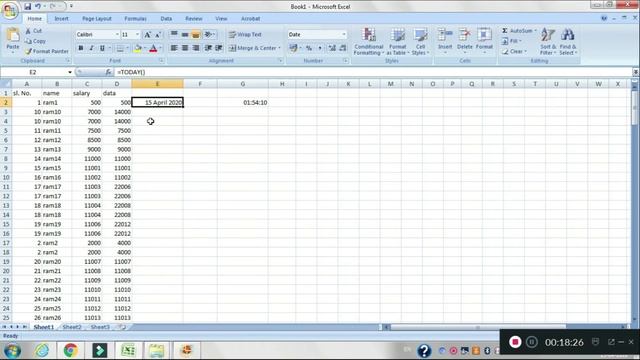Undo last action in Quick Access toolbar
This screenshot has width=640, height=360.
point(38,6)
